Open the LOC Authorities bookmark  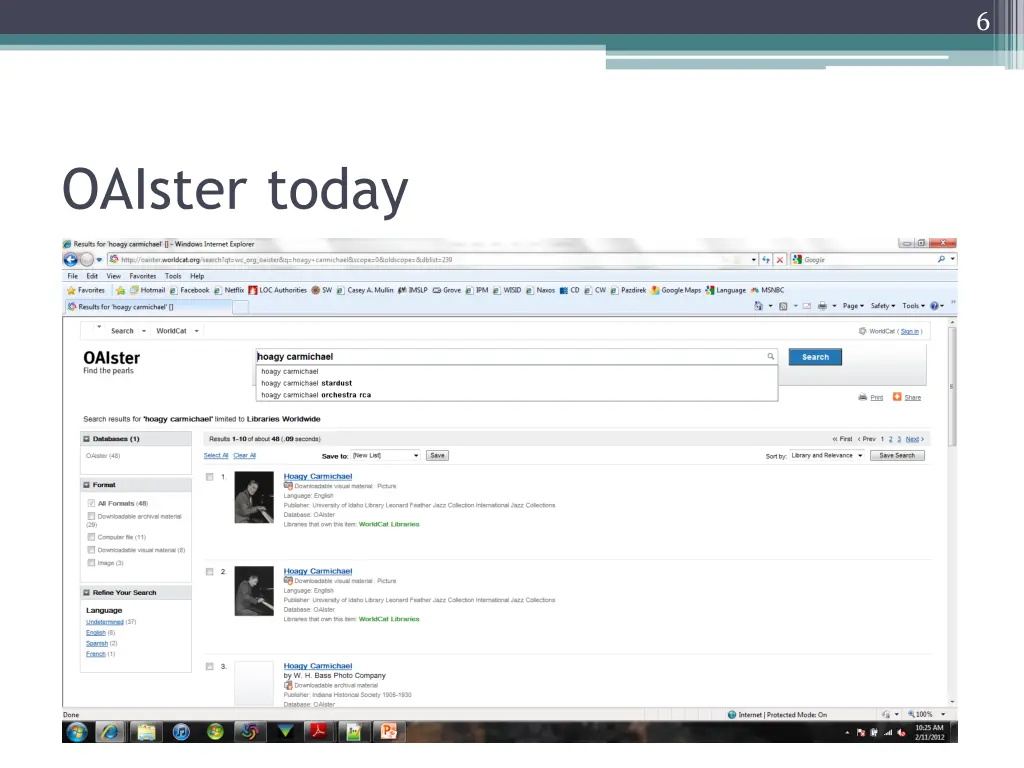(277, 290)
